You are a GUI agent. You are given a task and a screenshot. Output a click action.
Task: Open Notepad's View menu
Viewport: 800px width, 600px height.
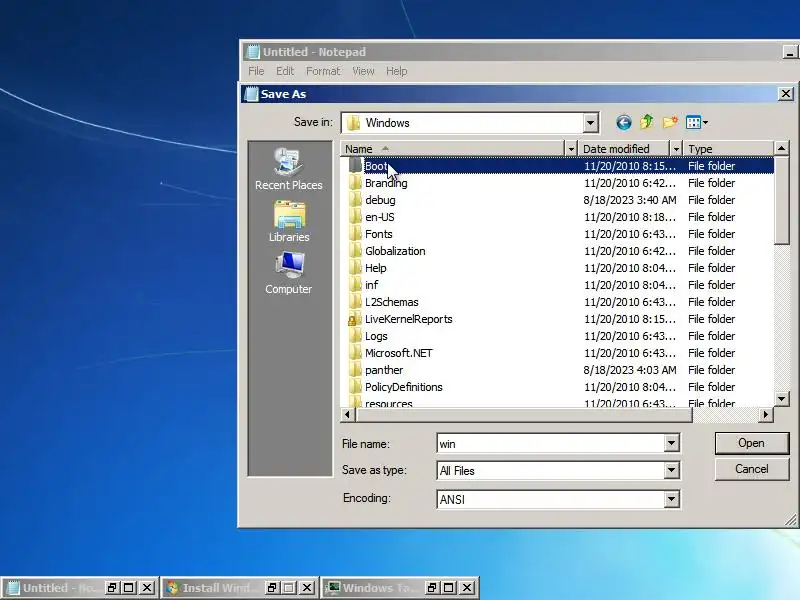[x=363, y=71]
